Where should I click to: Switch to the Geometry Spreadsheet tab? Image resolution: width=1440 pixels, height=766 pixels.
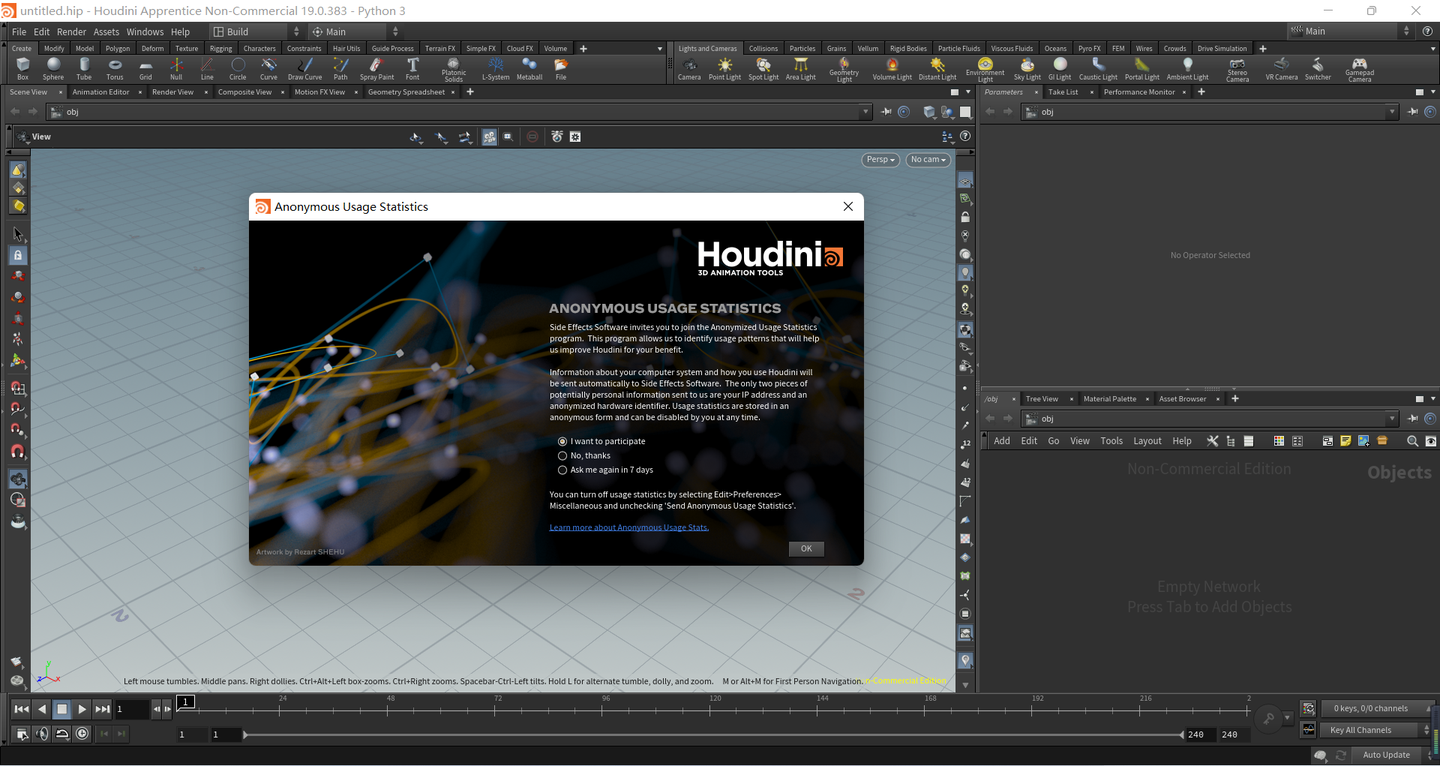pyautogui.click(x=406, y=92)
